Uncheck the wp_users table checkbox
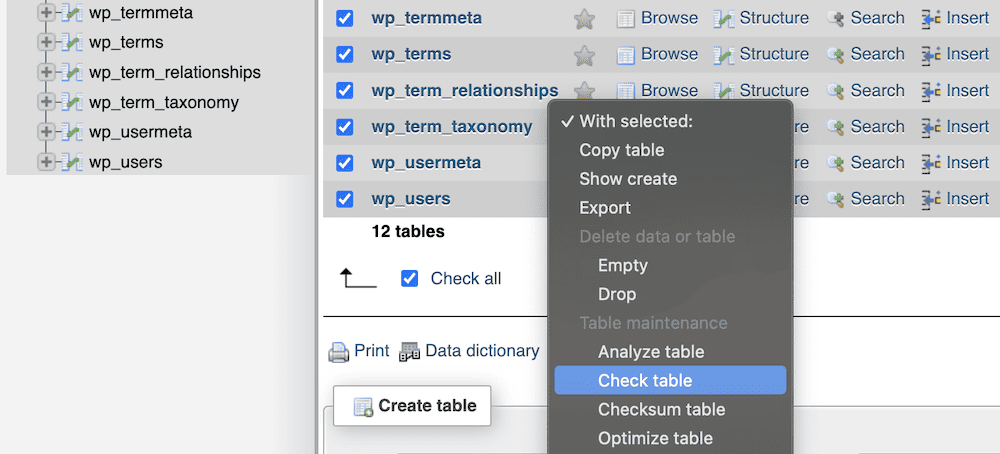 [345, 199]
